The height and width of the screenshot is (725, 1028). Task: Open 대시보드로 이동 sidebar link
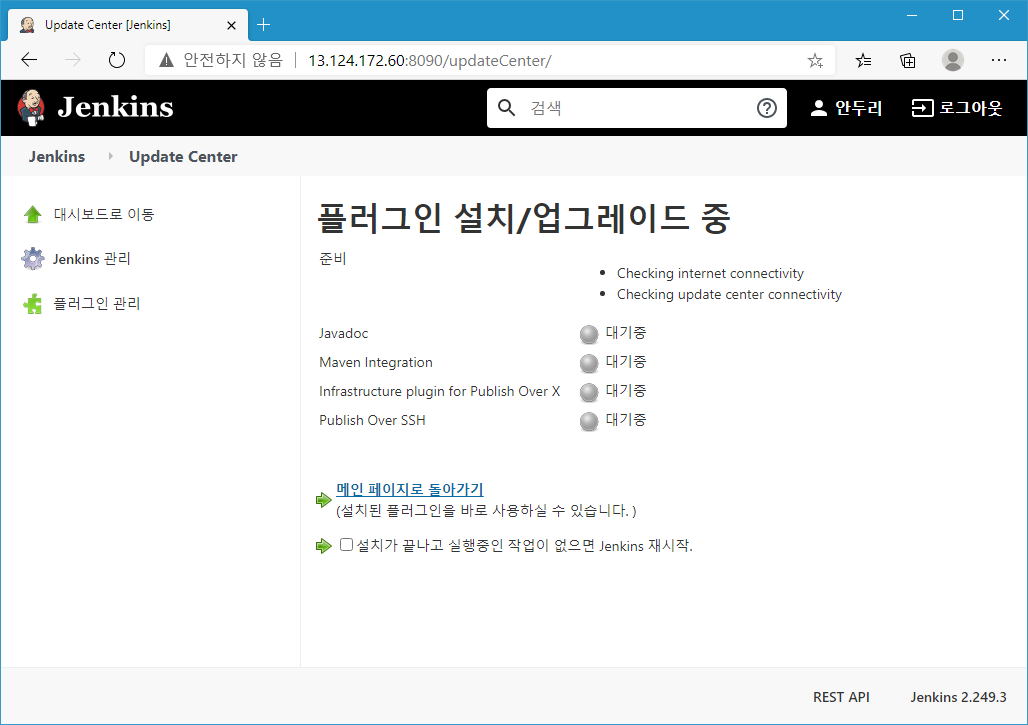[104, 214]
